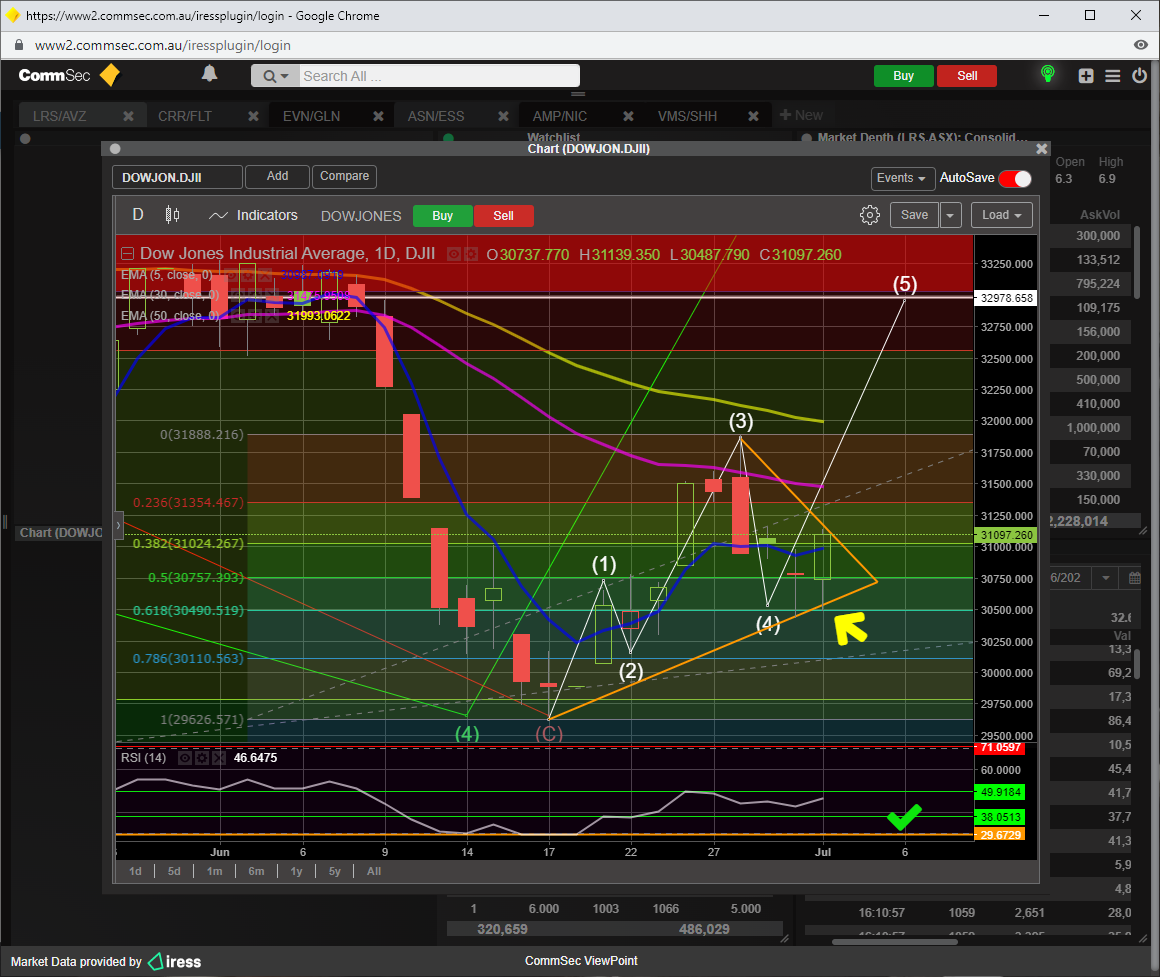Close the VMS/SHH tab
This screenshot has height=977, width=1160.
coord(753,116)
